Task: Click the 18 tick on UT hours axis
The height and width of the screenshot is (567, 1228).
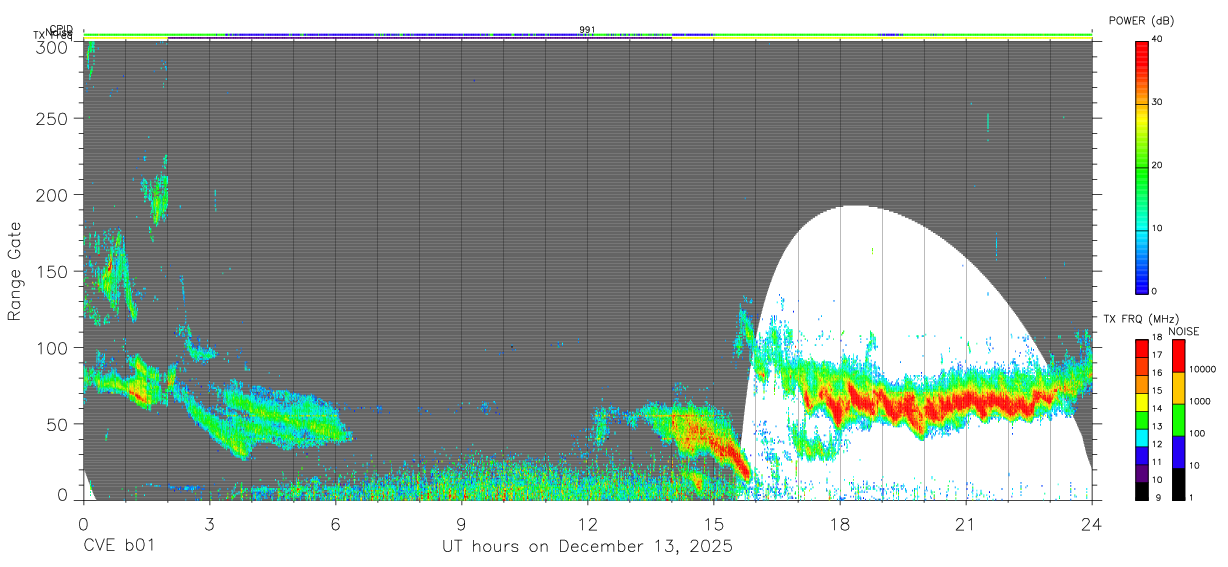Action: pyautogui.click(x=840, y=524)
